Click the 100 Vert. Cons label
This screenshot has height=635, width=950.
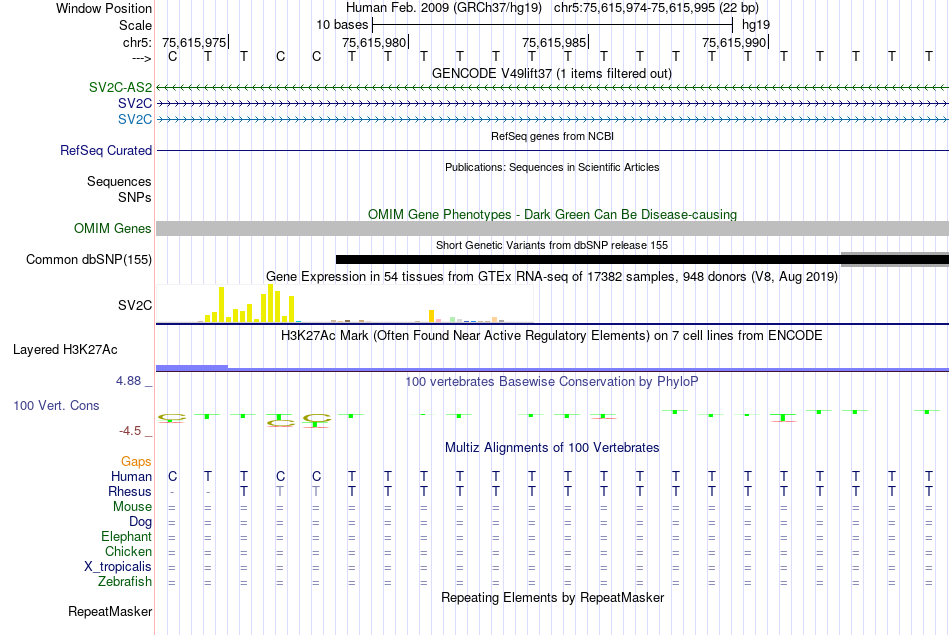point(56,405)
